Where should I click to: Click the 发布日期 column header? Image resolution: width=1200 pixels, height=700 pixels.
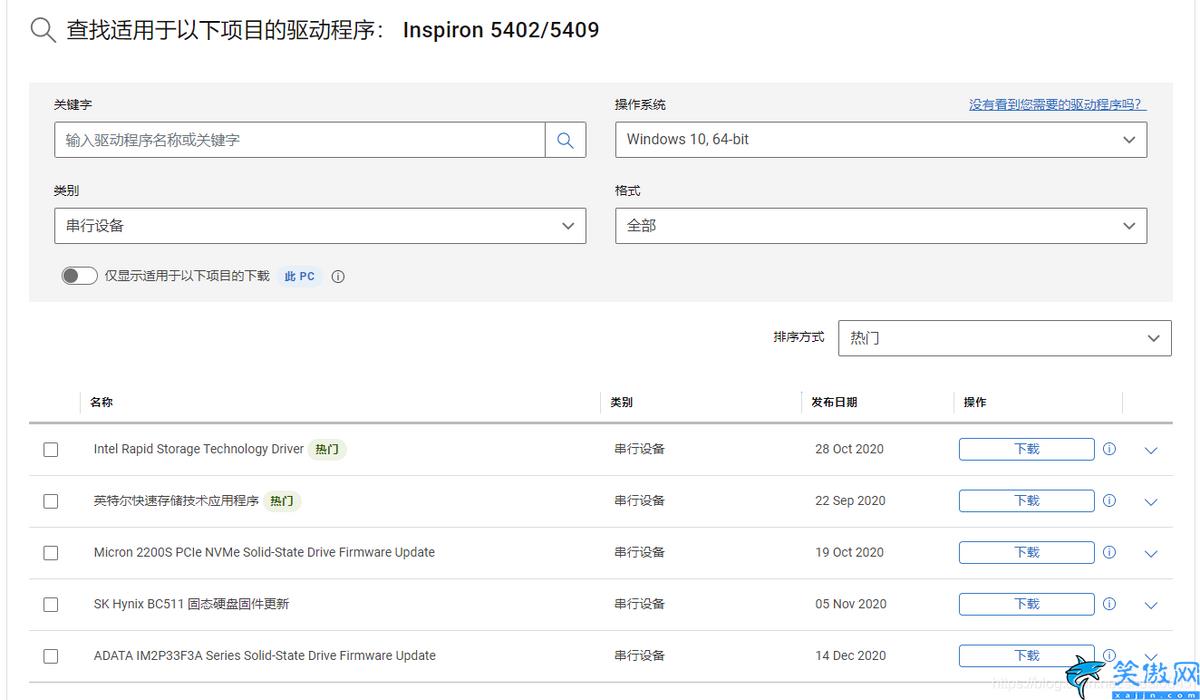pos(834,402)
